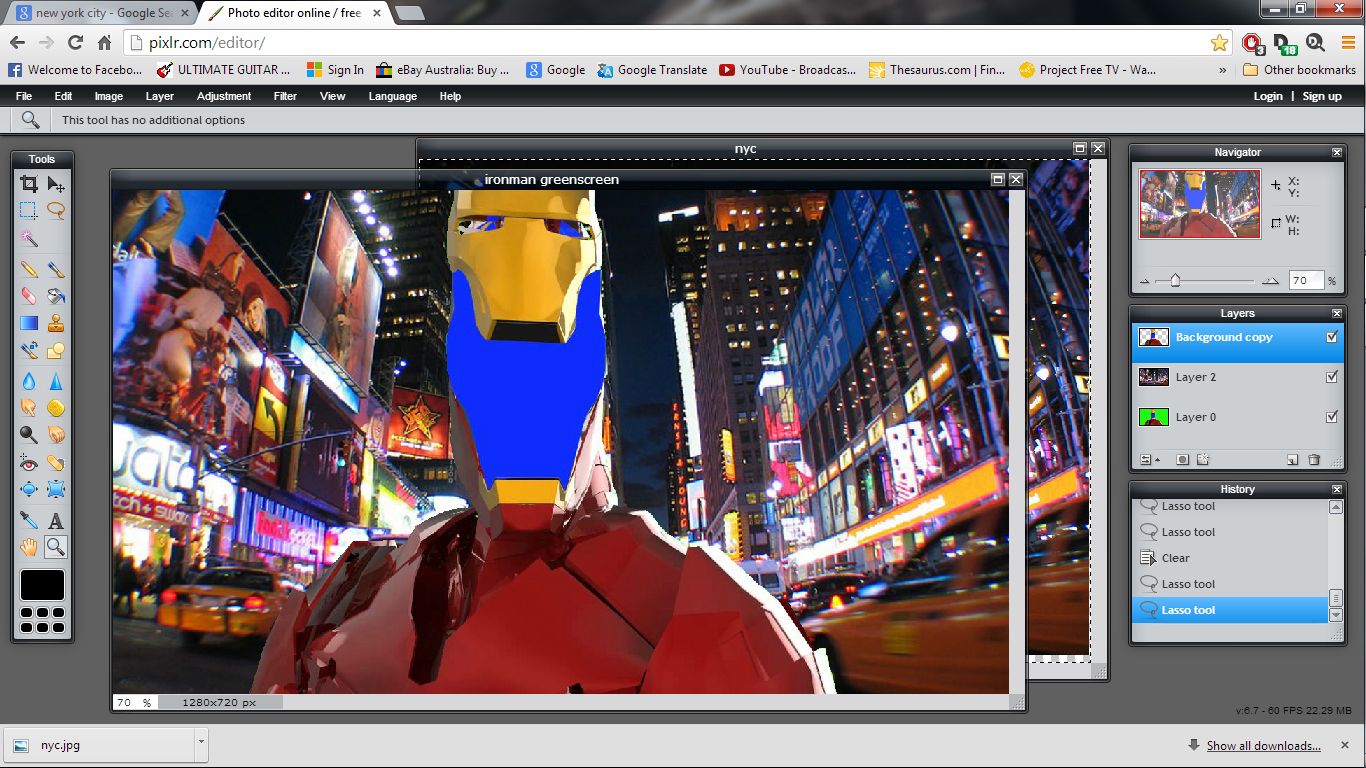The image size is (1366, 768).
Task: Bookmark this page with the star icon
Action: click(x=1219, y=43)
